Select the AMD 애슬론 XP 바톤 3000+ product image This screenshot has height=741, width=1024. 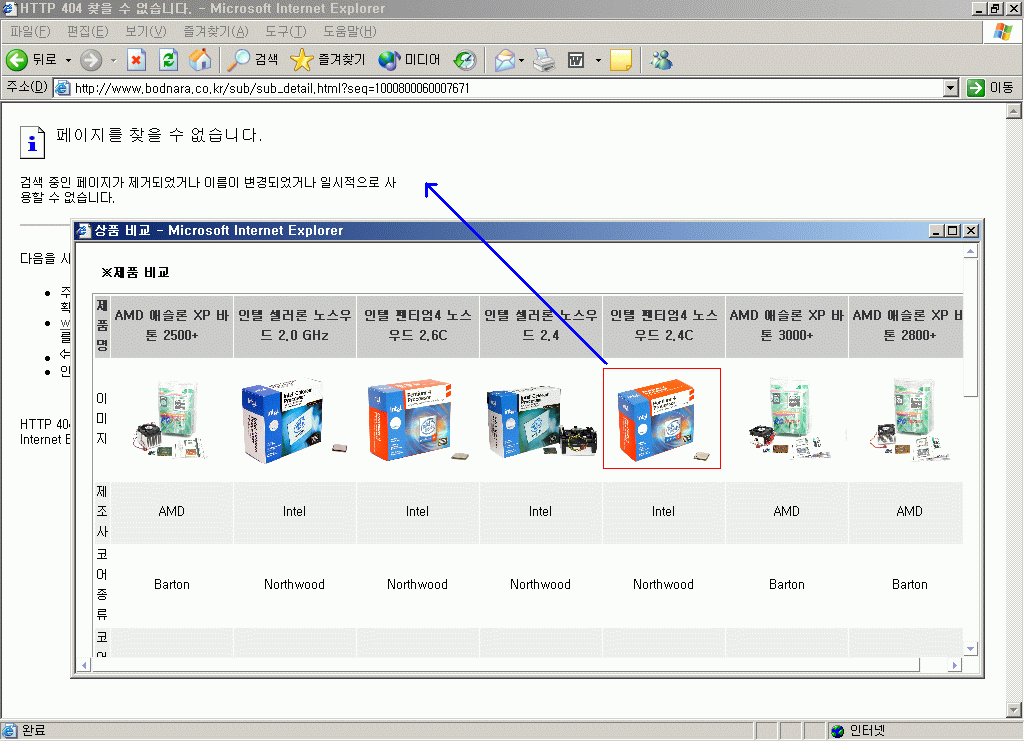click(788, 418)
